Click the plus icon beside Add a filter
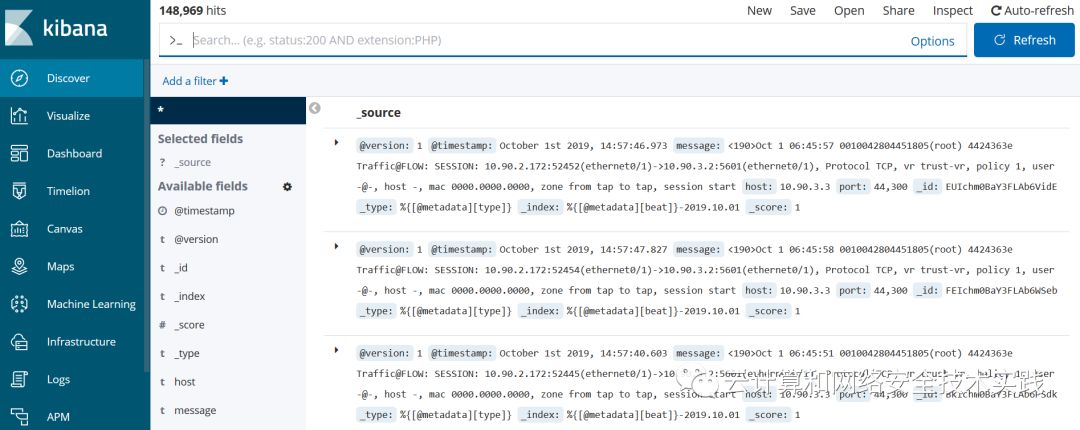The height and width of the screenshot is (430, 1080). click(223, 81)
